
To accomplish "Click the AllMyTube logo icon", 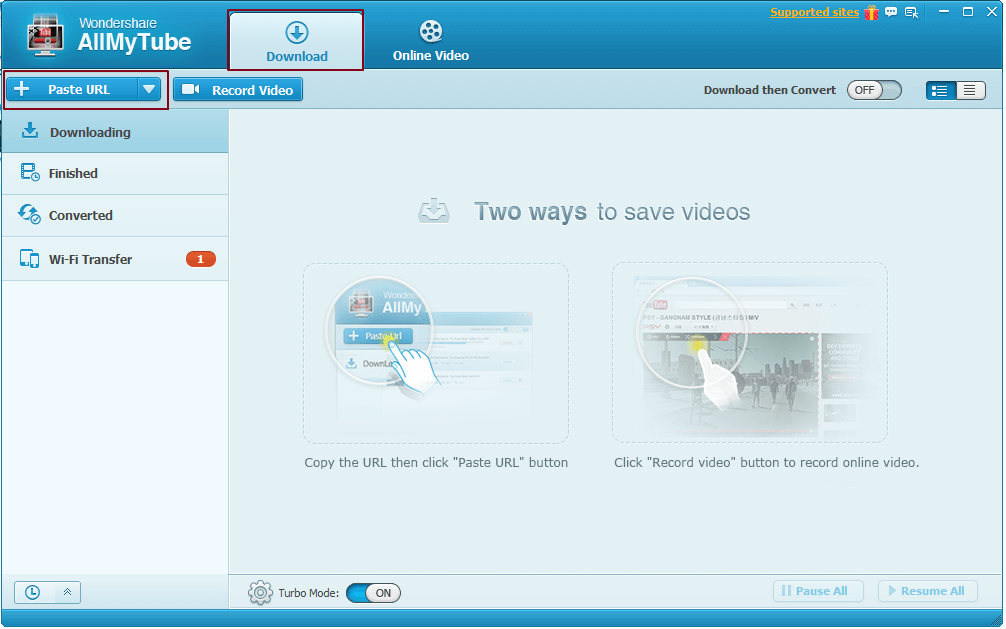I will pyautogui.click(x=46, y=35).
